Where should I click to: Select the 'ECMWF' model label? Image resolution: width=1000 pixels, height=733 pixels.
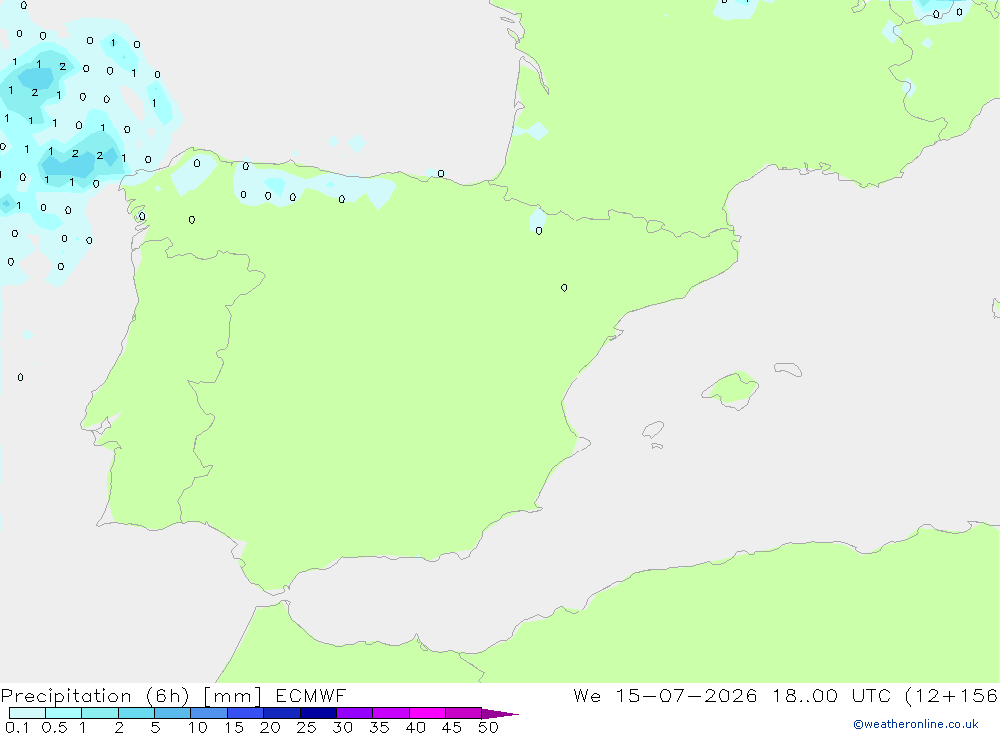311,695
